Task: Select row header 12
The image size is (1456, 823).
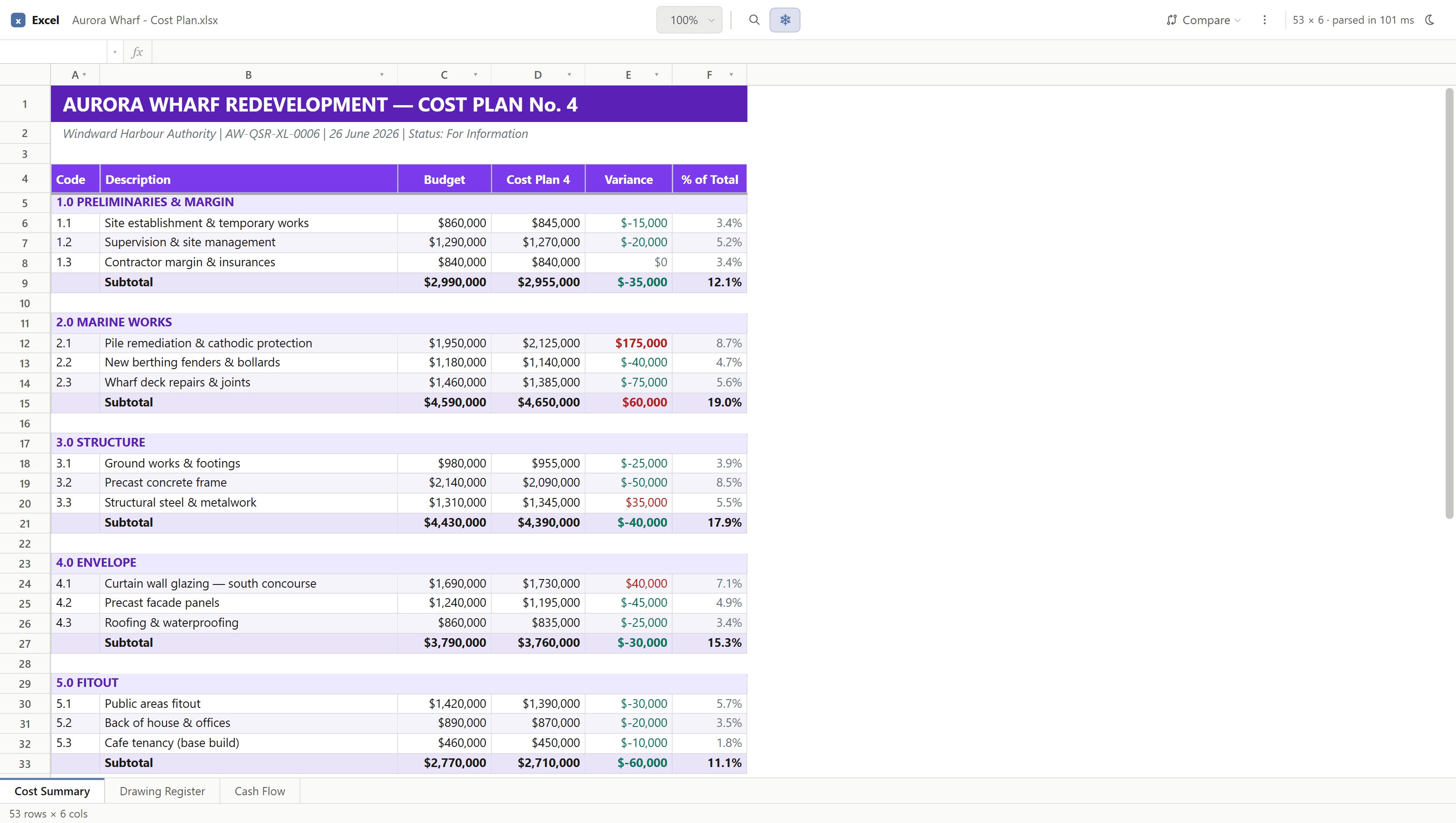Action: [25, 343]
